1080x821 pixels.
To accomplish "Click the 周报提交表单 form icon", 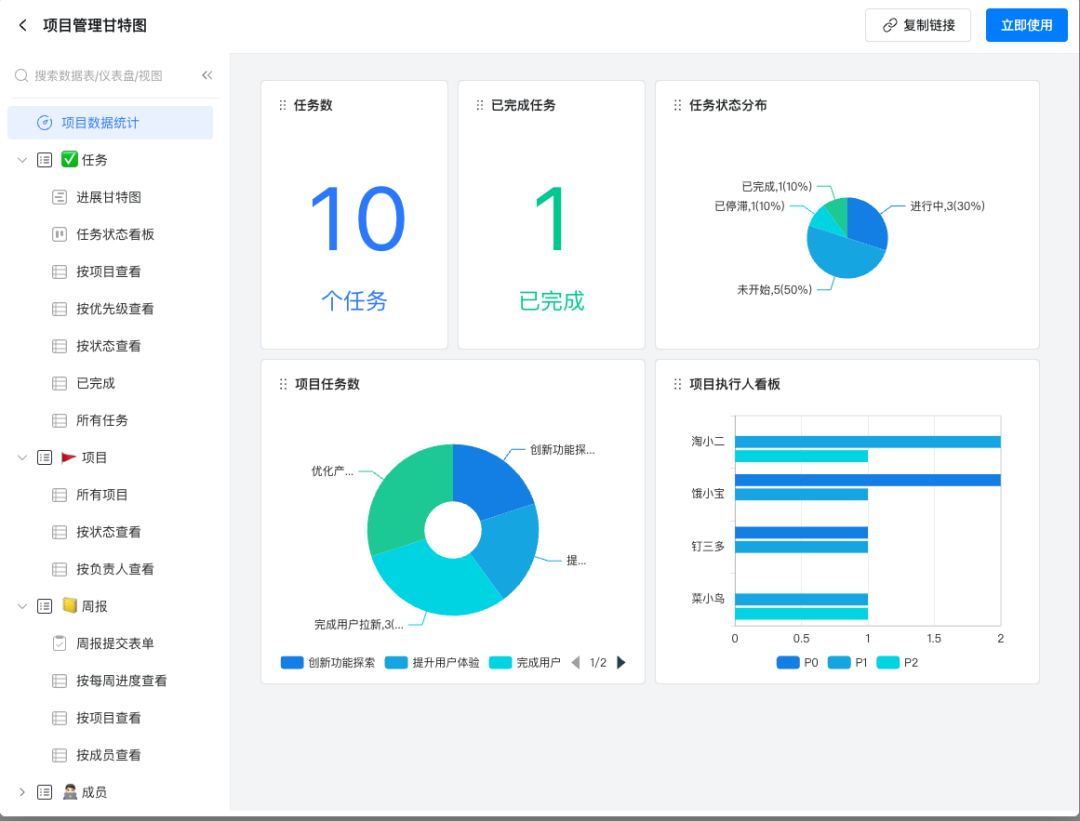I will coord(59,643).
